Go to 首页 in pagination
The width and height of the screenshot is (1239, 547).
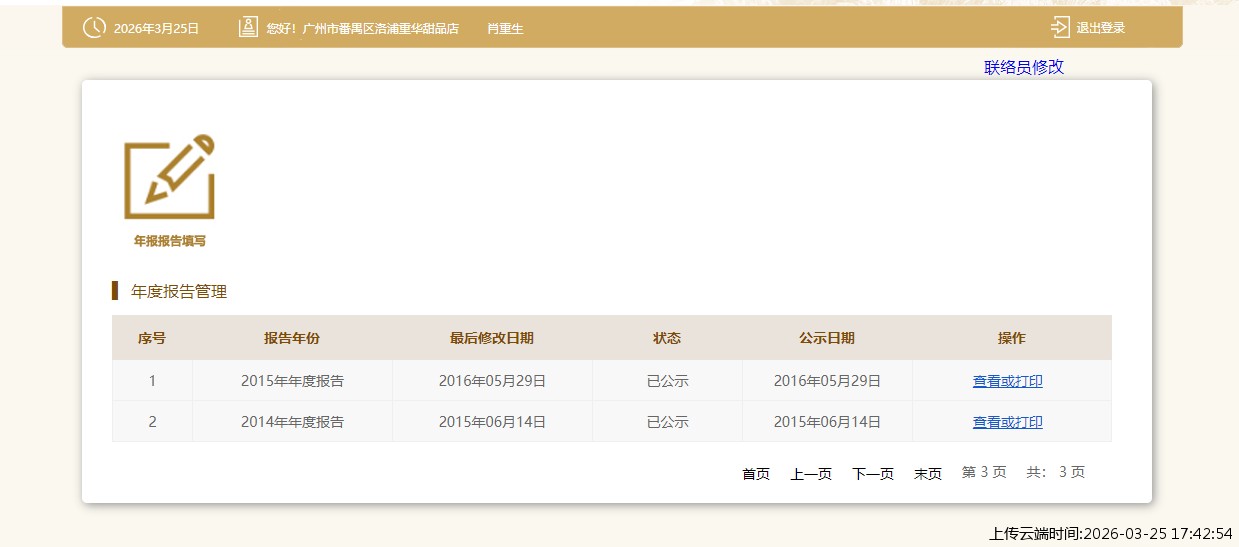756,474
